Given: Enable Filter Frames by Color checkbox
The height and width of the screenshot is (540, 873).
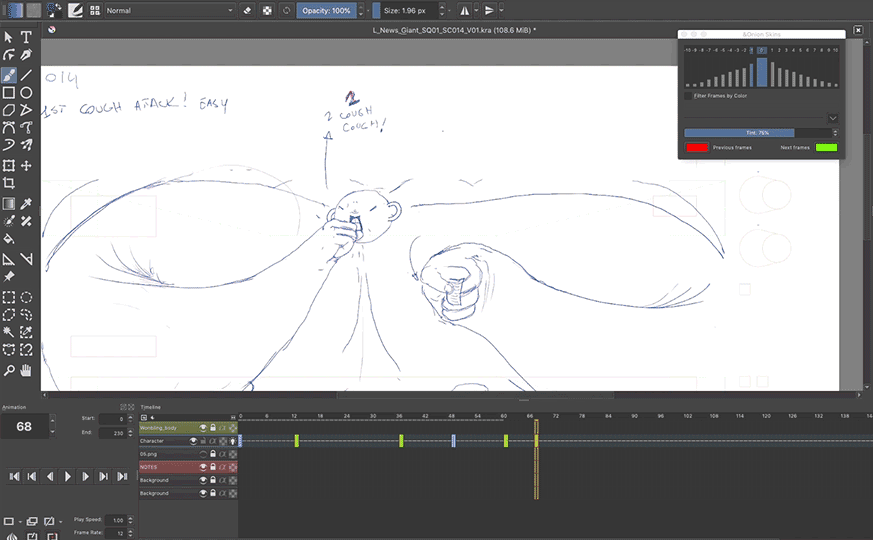Looking at the screenshot, I should (688, 96).
